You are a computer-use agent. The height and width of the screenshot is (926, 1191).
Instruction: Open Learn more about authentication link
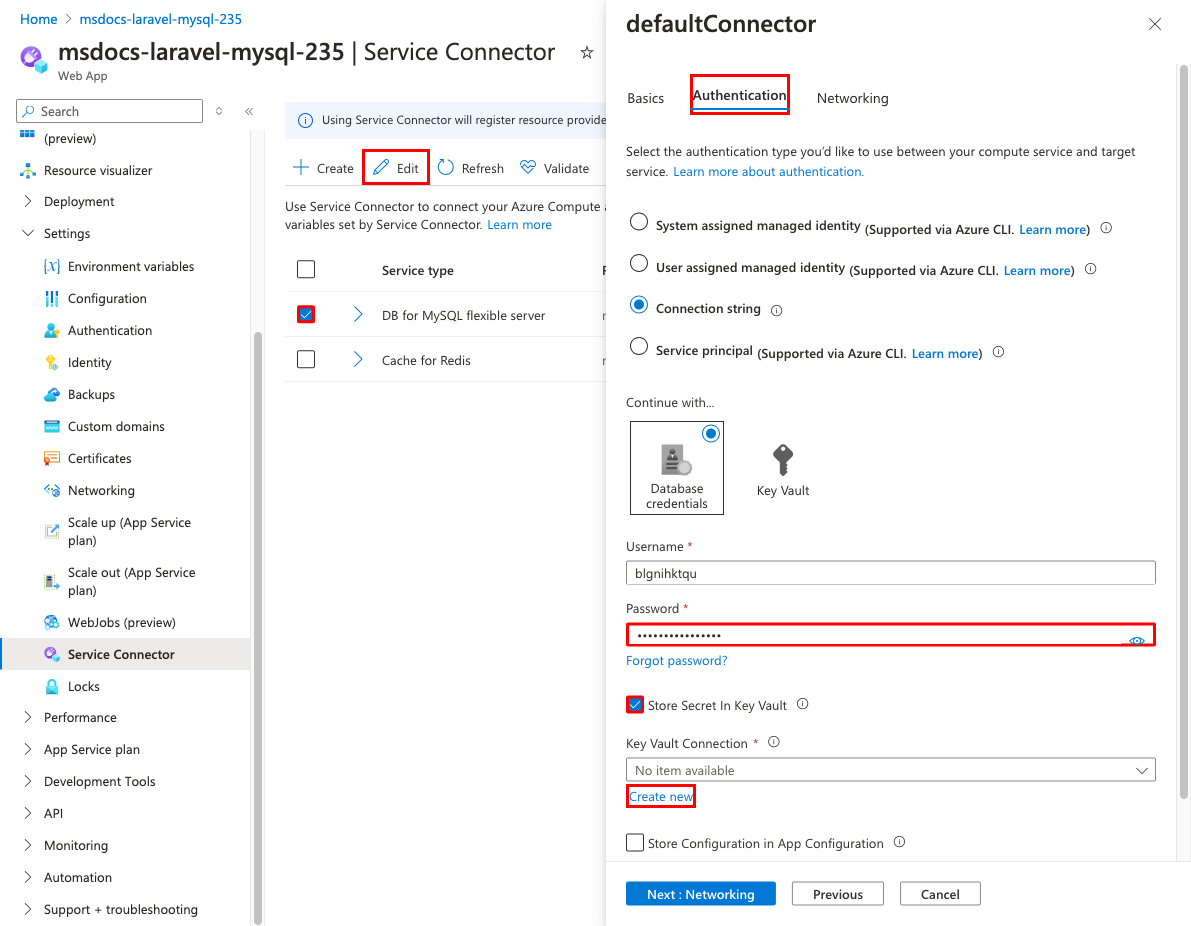point(769,172)
